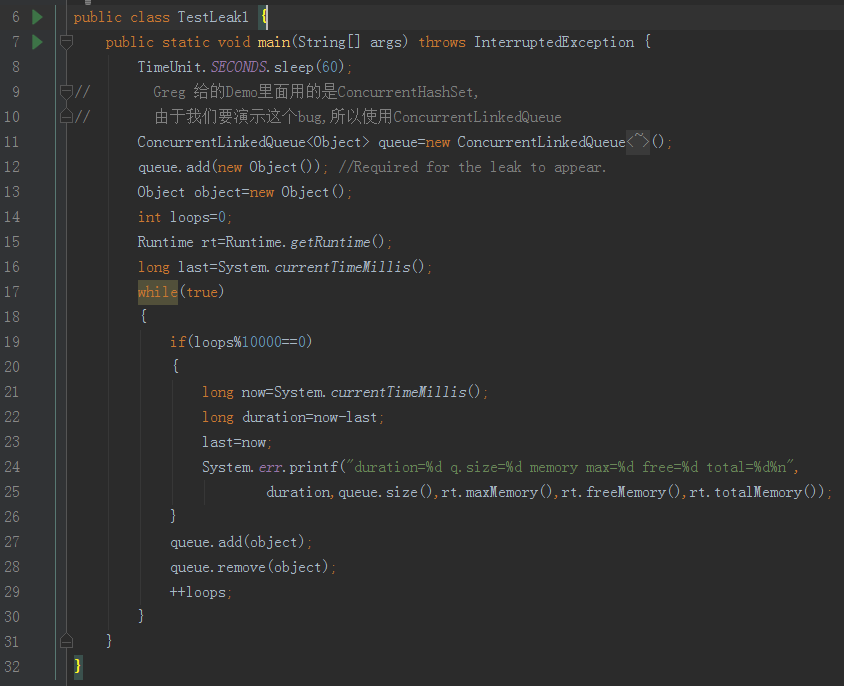Click highlighted closing brace on line 32
Image resolution: width=844 pixels, height=686 pixels.
point(78,667)
